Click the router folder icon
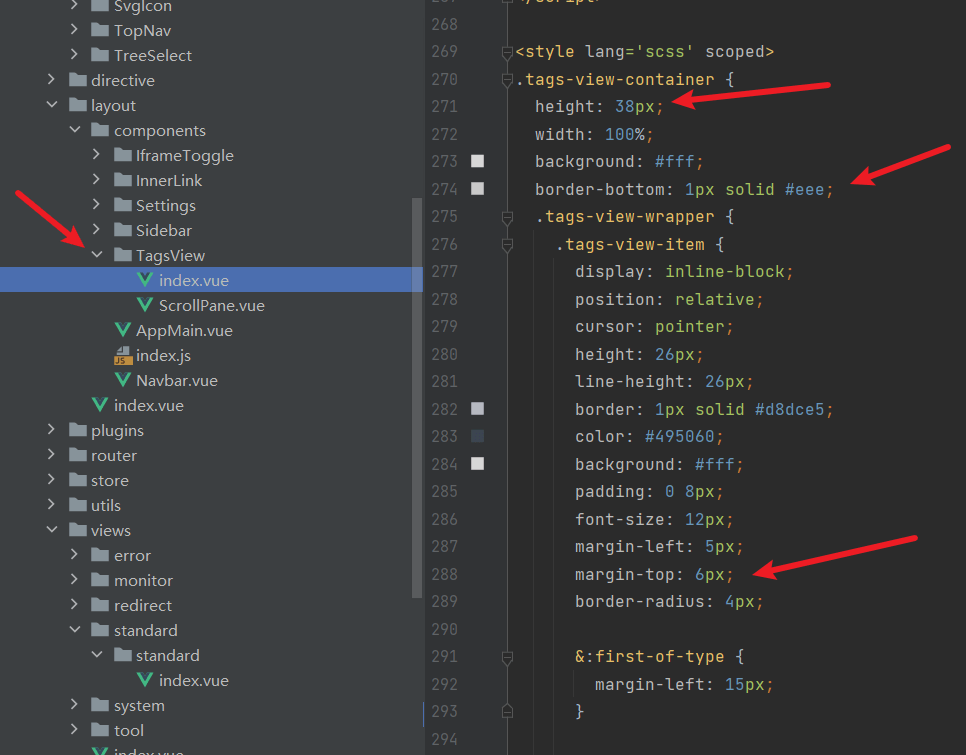 pyautogui.click(x=78, y=455)
